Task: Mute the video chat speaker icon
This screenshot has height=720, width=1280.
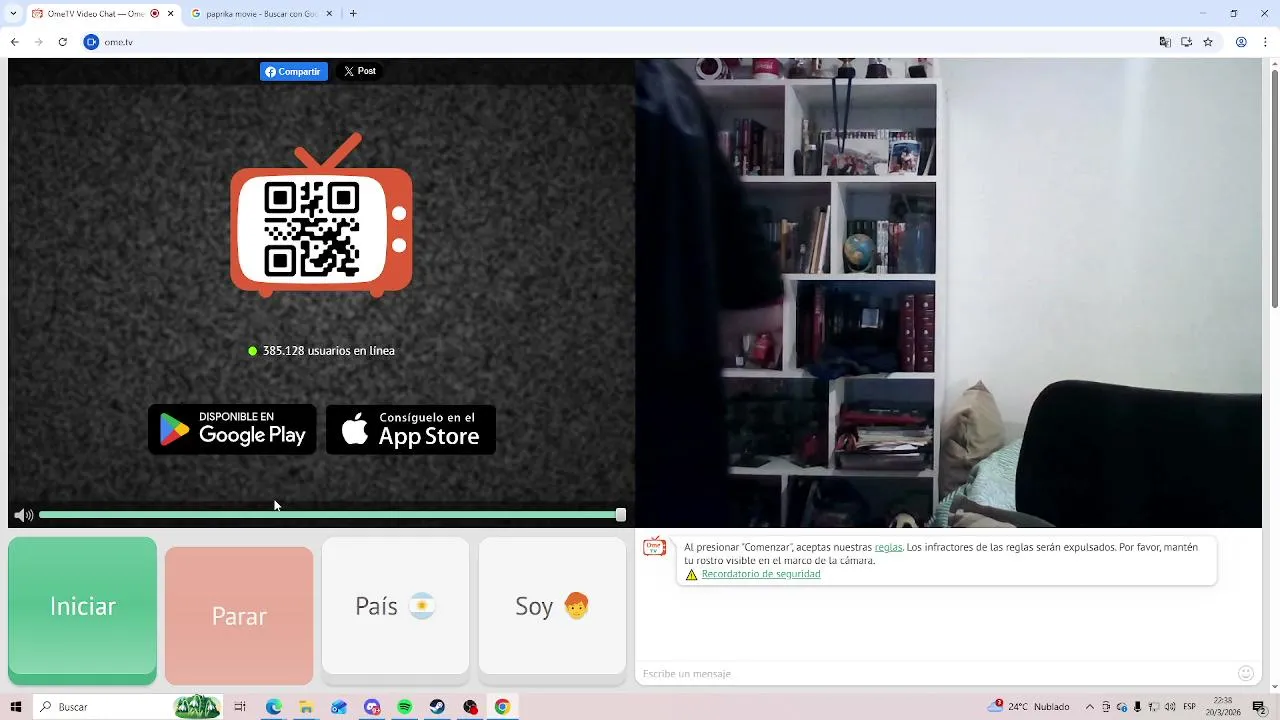Action: tap(24, 515)
